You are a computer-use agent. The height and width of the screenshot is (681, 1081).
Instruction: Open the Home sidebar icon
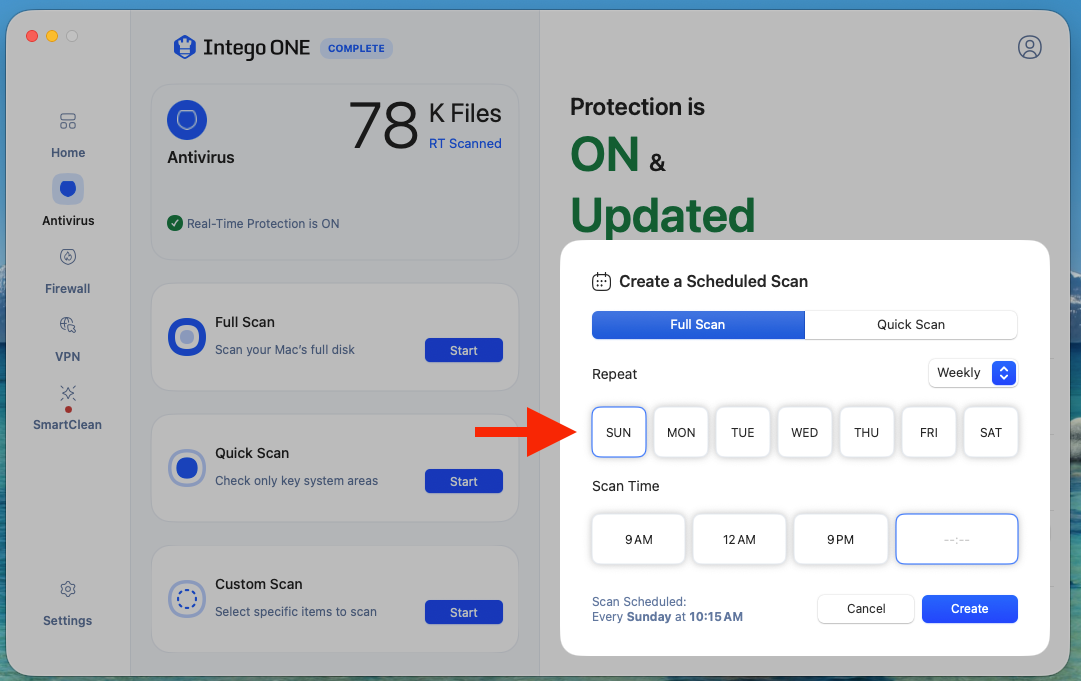(x=68, y=121)
